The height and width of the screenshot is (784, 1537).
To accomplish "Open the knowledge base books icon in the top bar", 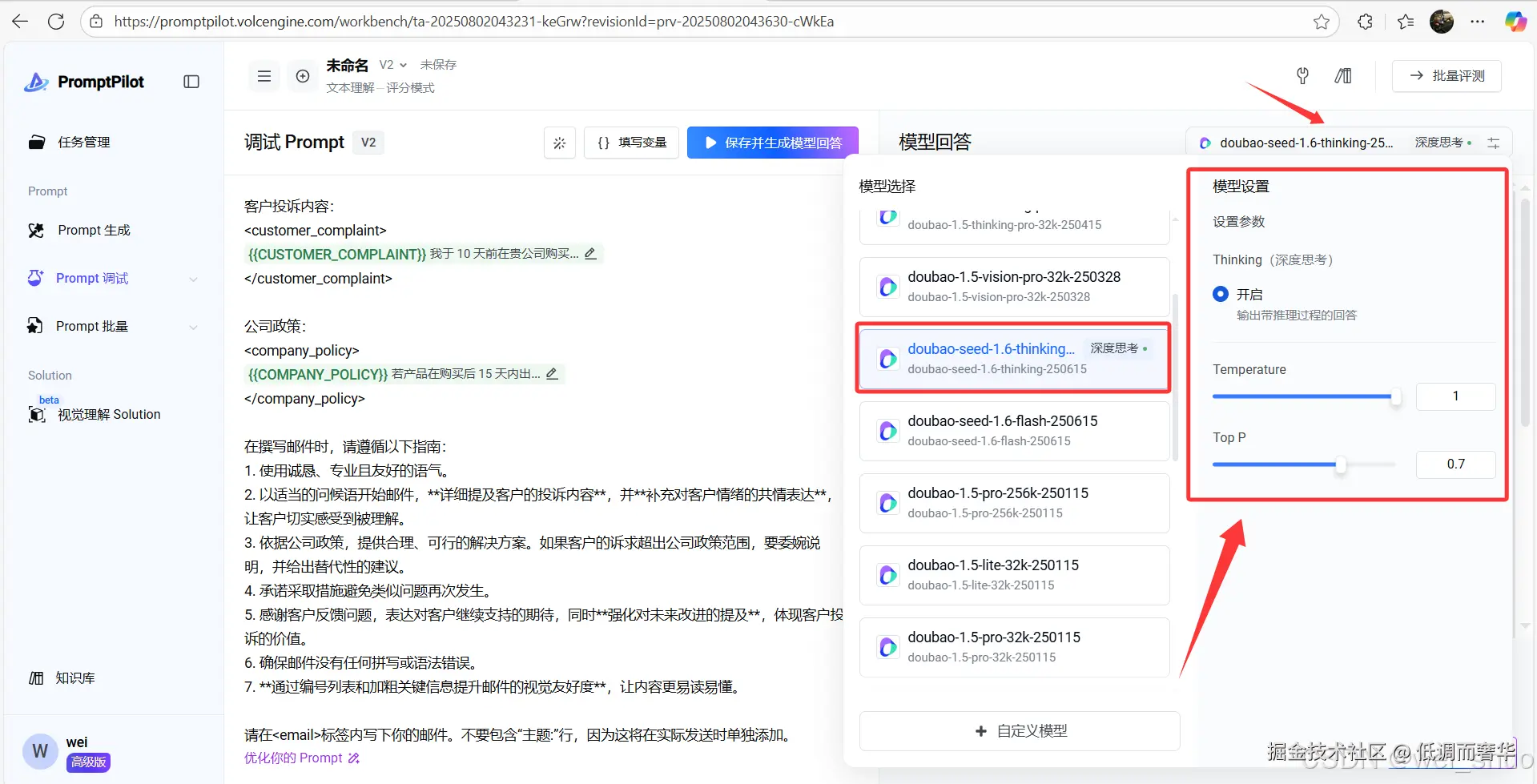I will point(1343,76).
